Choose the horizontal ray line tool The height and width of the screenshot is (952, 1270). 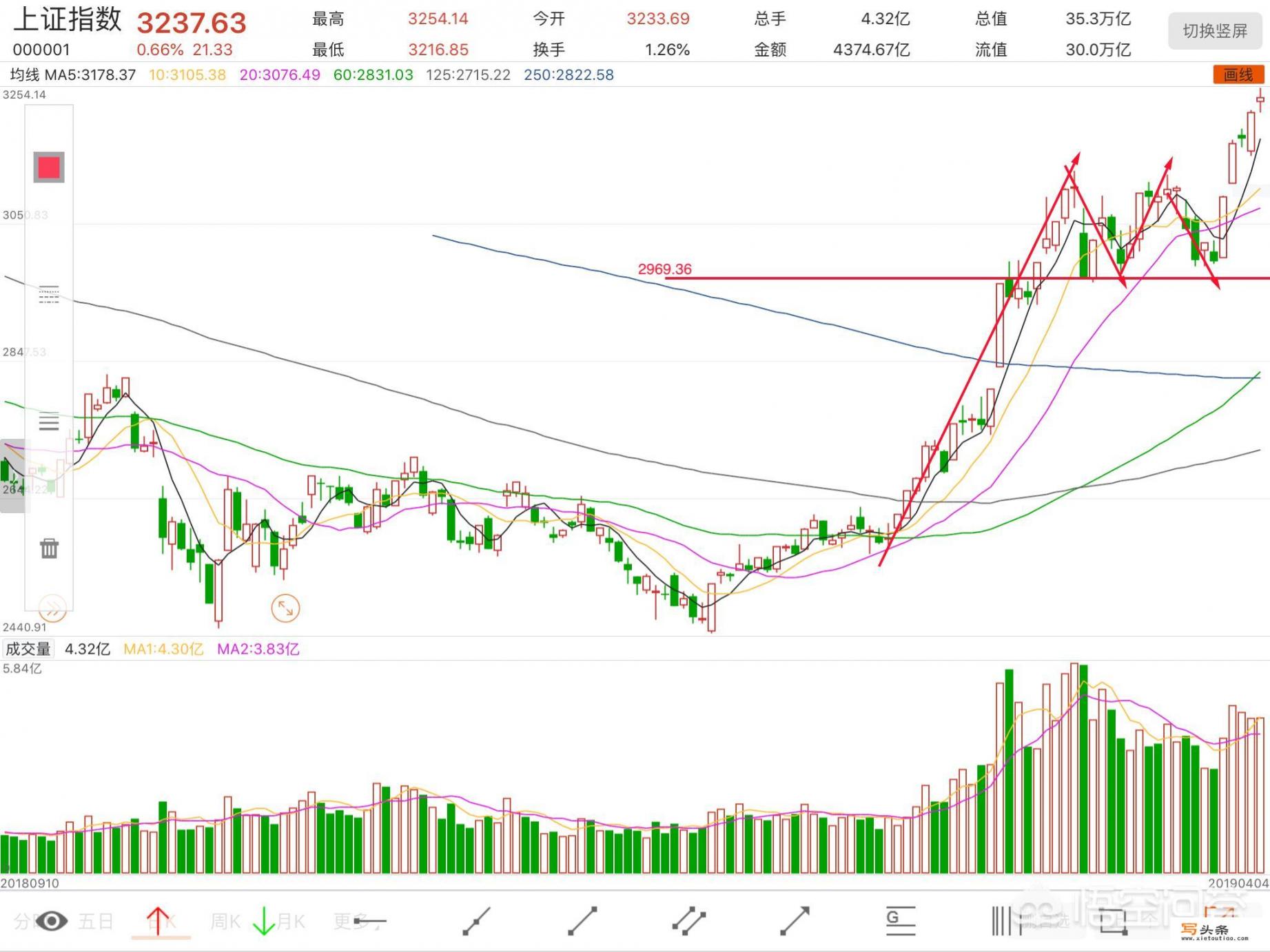tap(370, 921)
